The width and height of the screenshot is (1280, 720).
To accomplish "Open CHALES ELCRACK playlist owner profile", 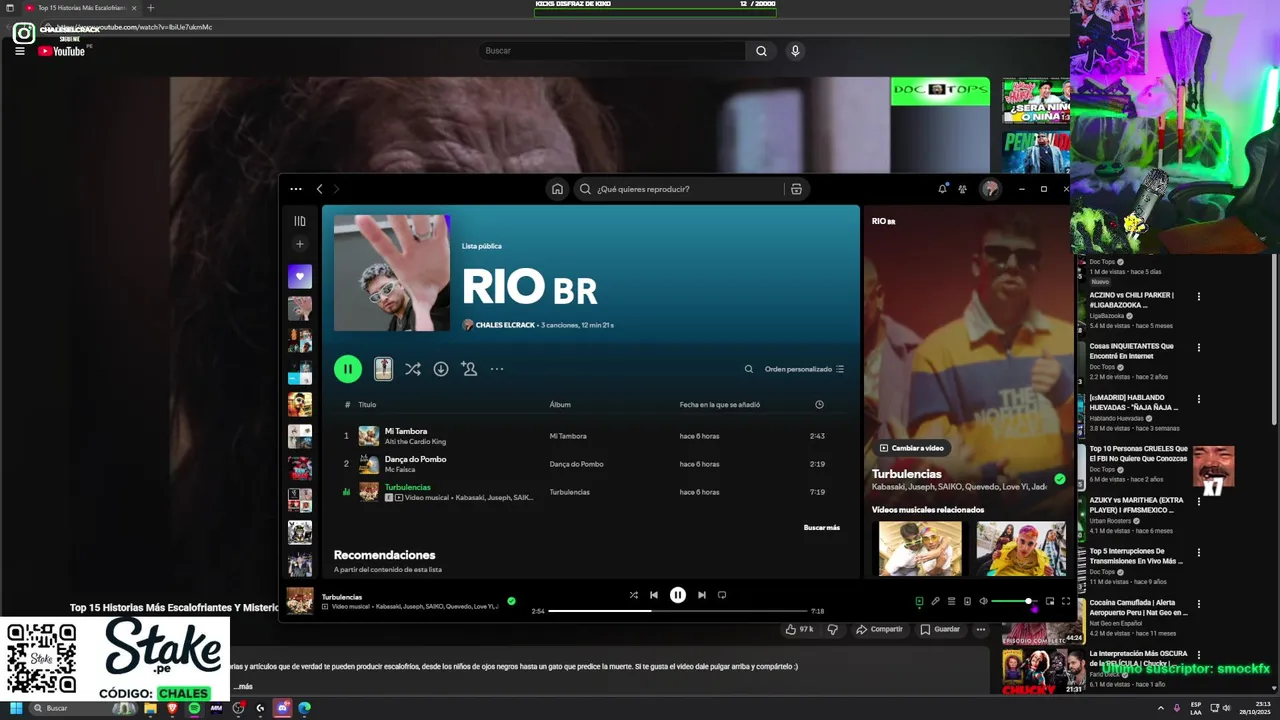I will click(505, 325).
